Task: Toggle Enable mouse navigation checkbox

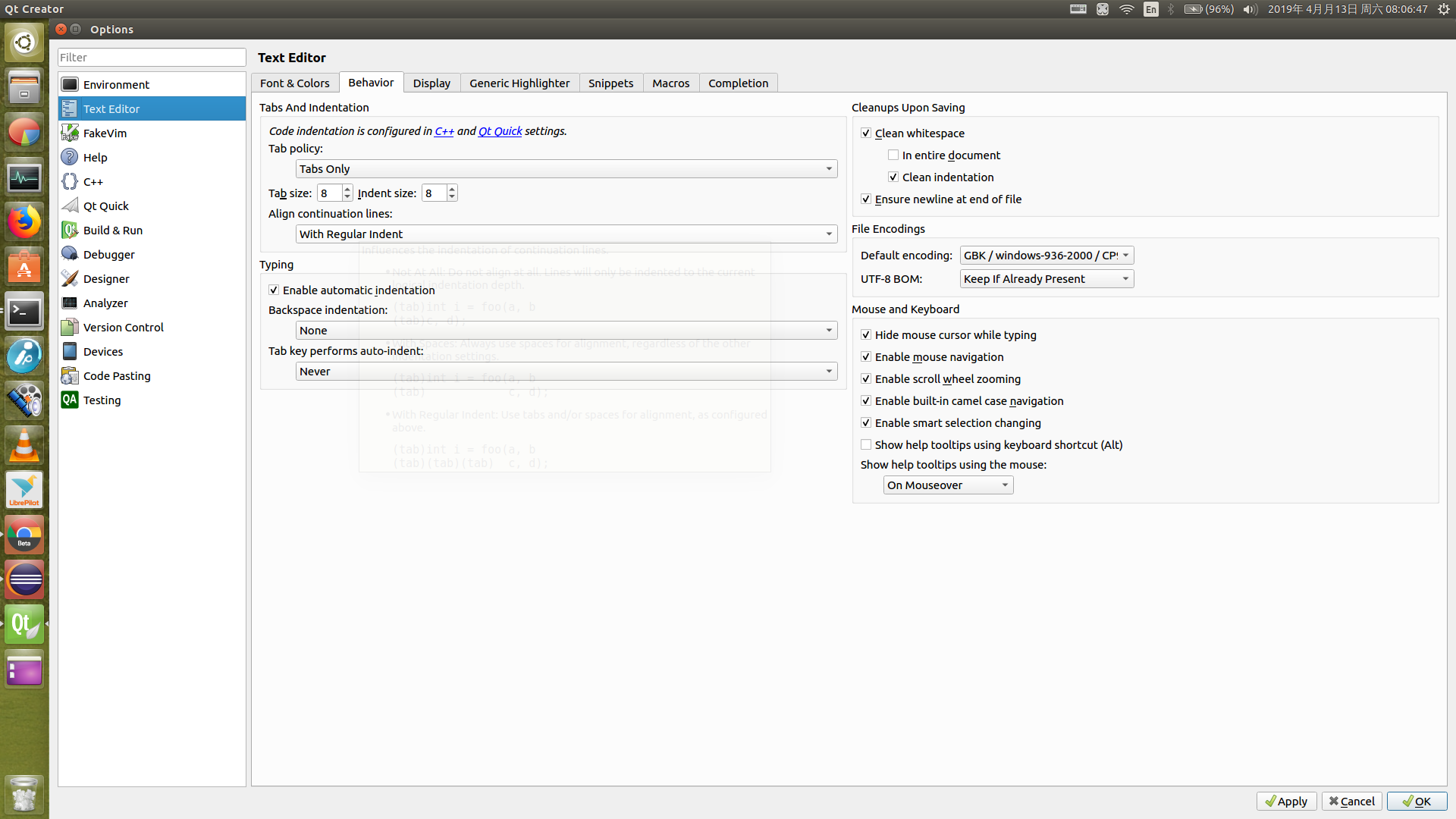Action: [x=866, y=356]
